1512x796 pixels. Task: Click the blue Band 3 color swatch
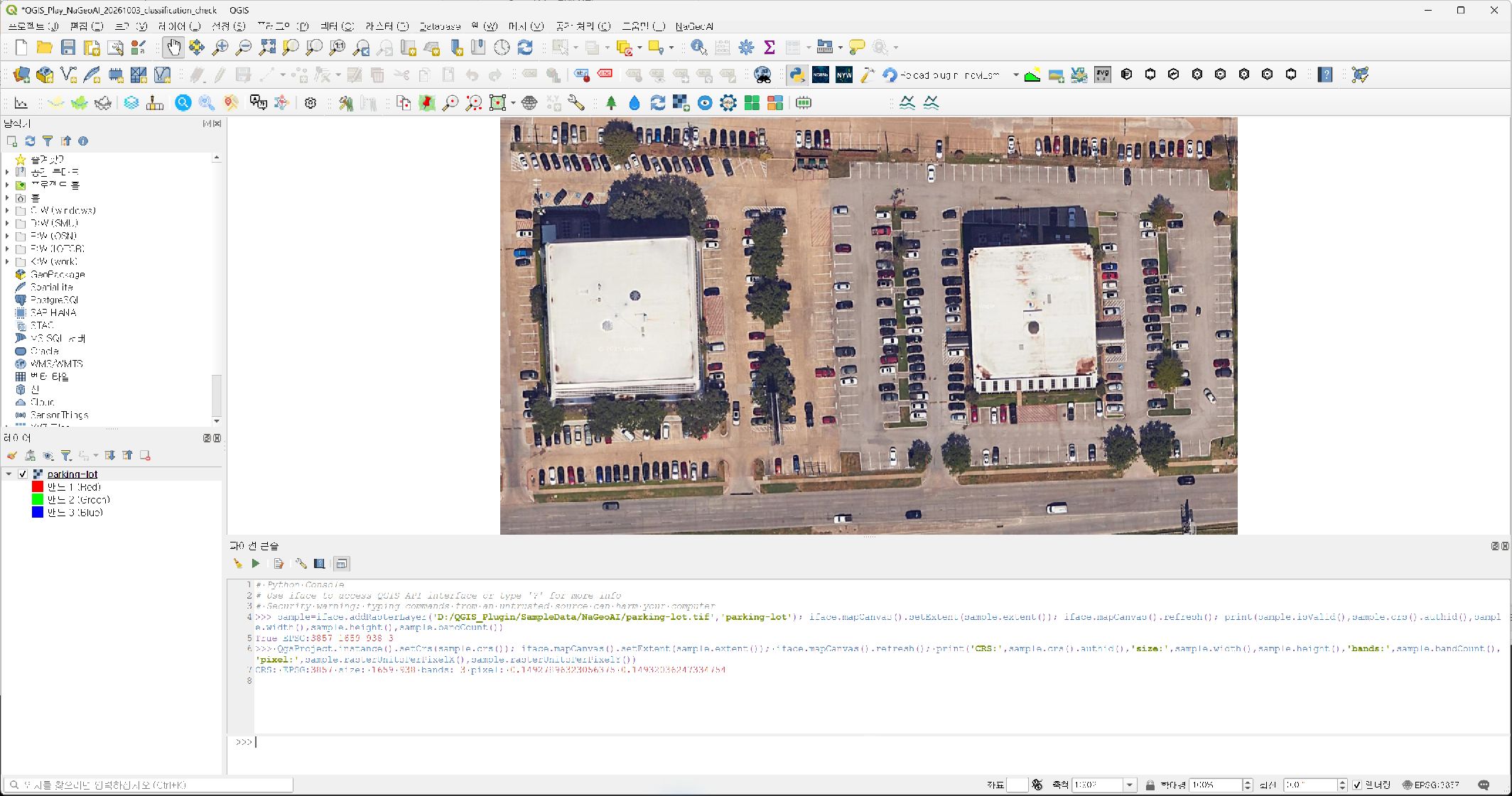[38, 513]
